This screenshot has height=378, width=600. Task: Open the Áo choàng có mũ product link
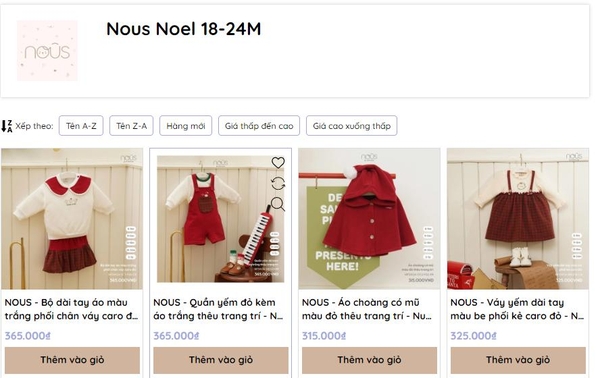tap(367, 309)
